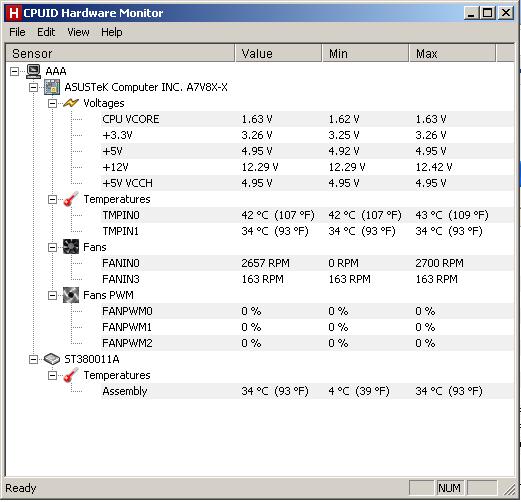Click the Fans PWM icon
The width and height of the screenshot is (521, 502).
[x=71, y=295]
